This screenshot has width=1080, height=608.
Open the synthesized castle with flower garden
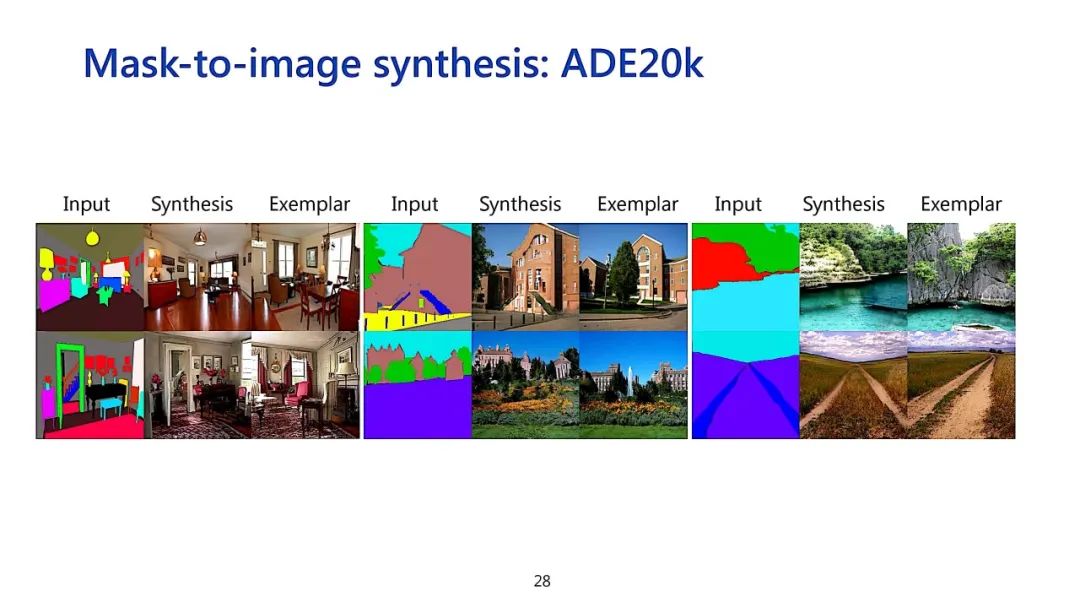[x=526, y=384]
